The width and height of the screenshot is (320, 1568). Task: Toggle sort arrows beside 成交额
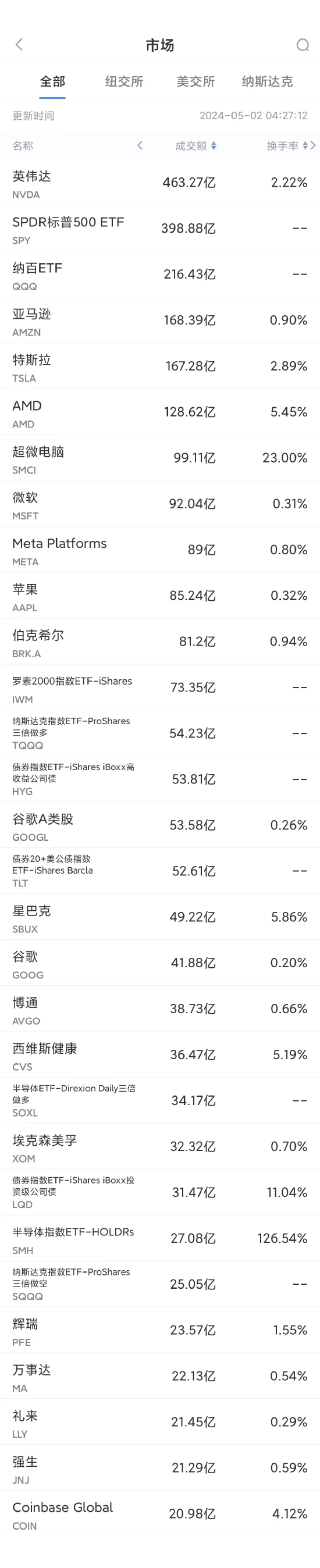(x=214, y=145)
